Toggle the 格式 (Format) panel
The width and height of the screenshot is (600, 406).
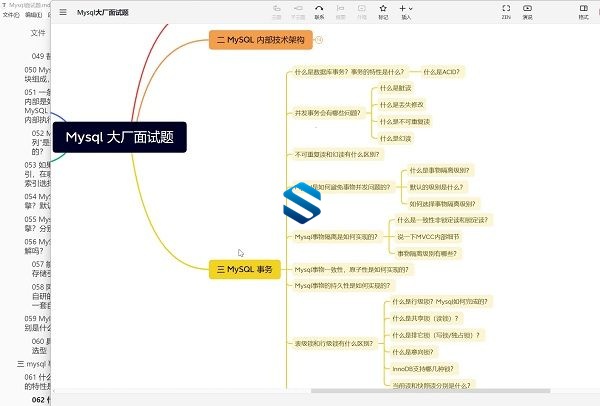(584, 12)
